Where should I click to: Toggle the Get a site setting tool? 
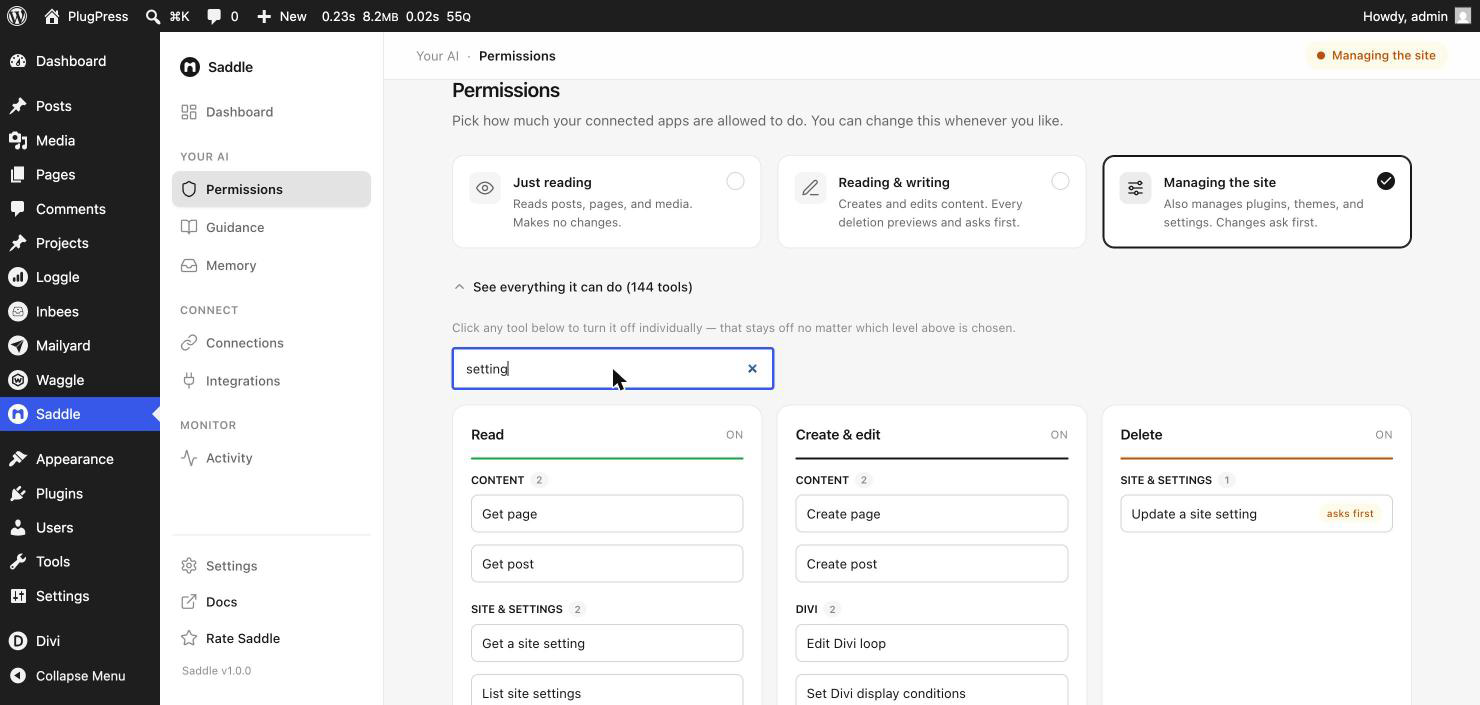pyautogui.click(x=607, y=643)
